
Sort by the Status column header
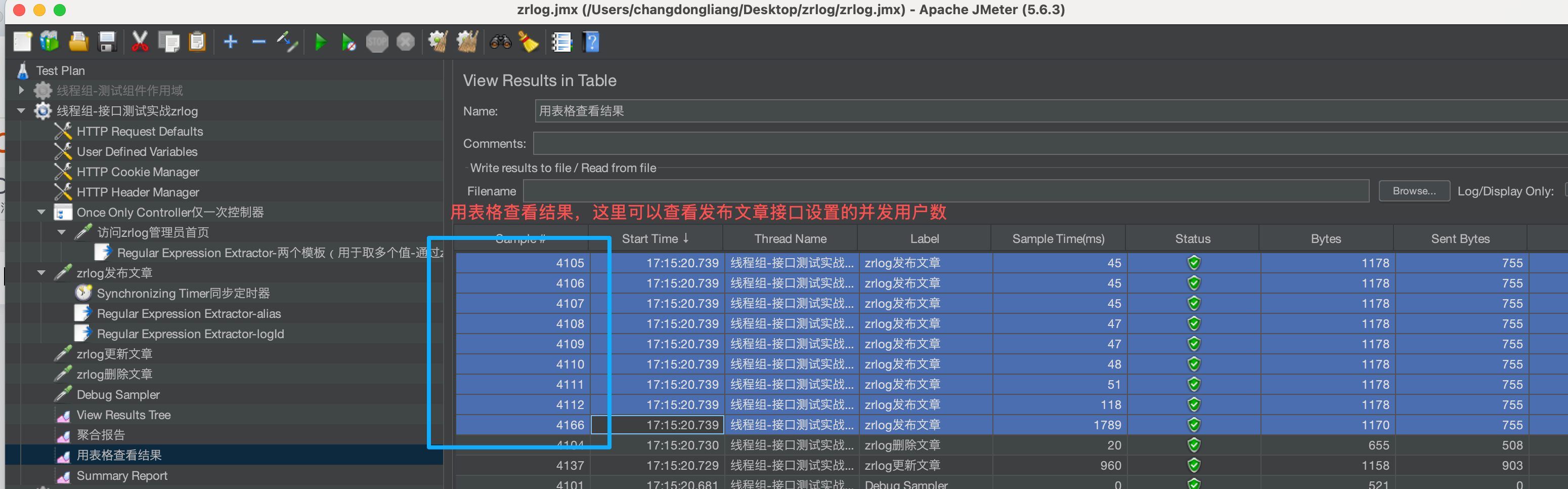click(1192, 238)
